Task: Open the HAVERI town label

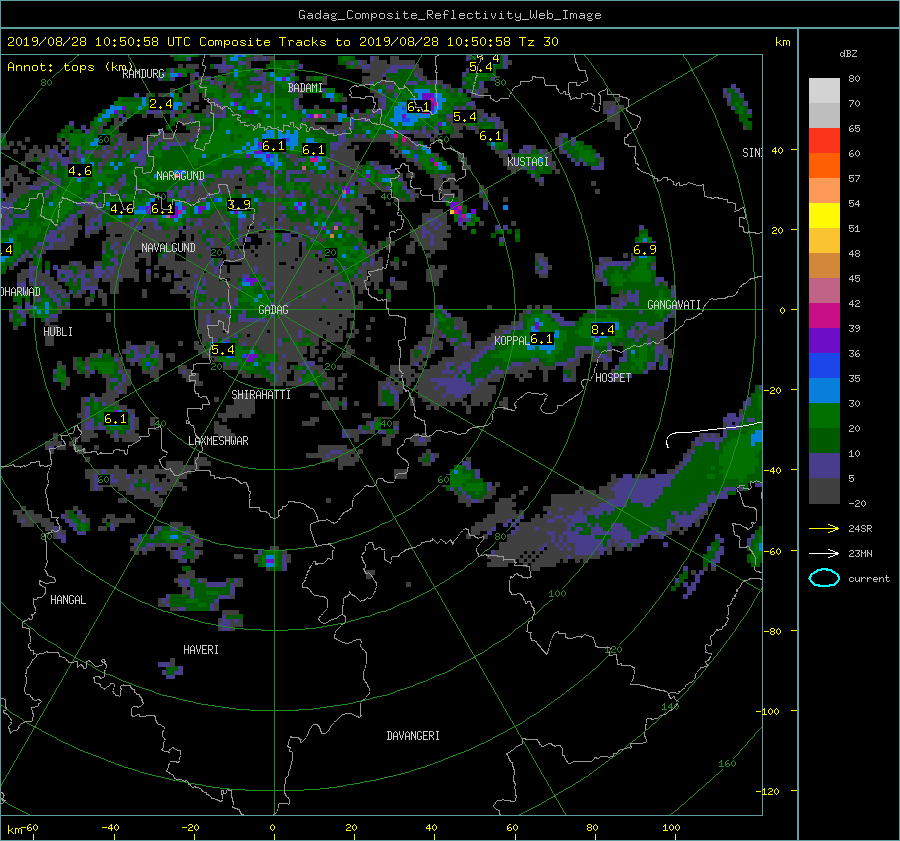Action: (200, 650)
